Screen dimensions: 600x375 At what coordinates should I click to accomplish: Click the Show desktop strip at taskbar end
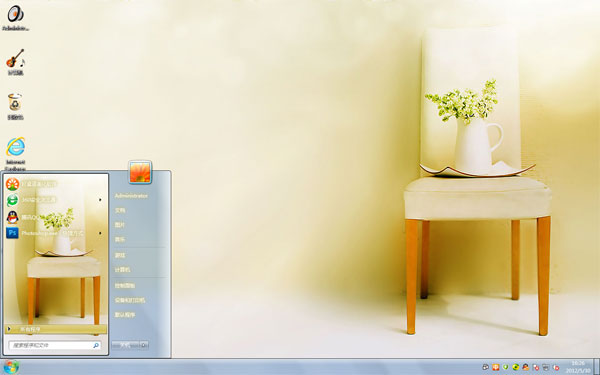coord(596,367)
